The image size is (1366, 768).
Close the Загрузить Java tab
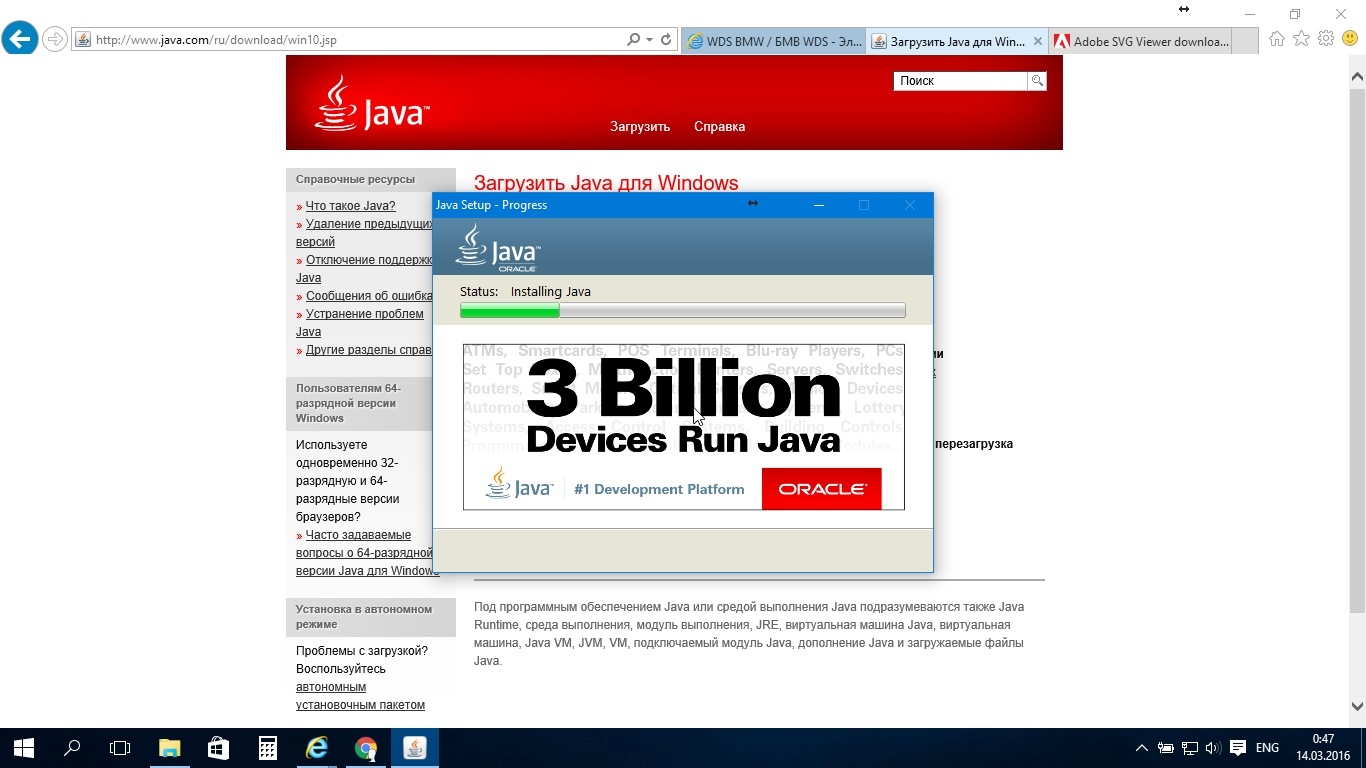pyautogui.click(x=1038, y=41)
